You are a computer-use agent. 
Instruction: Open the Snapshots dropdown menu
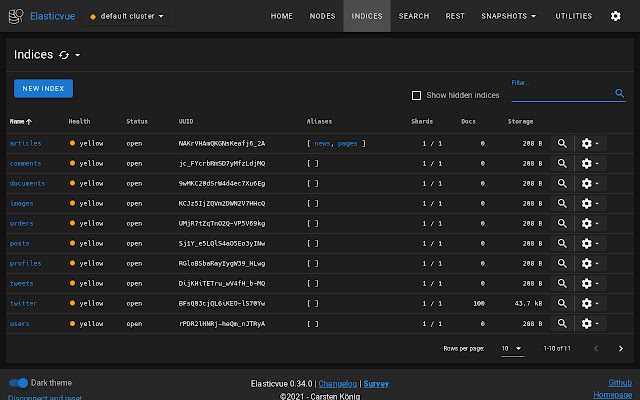click(x=508, y=16)
